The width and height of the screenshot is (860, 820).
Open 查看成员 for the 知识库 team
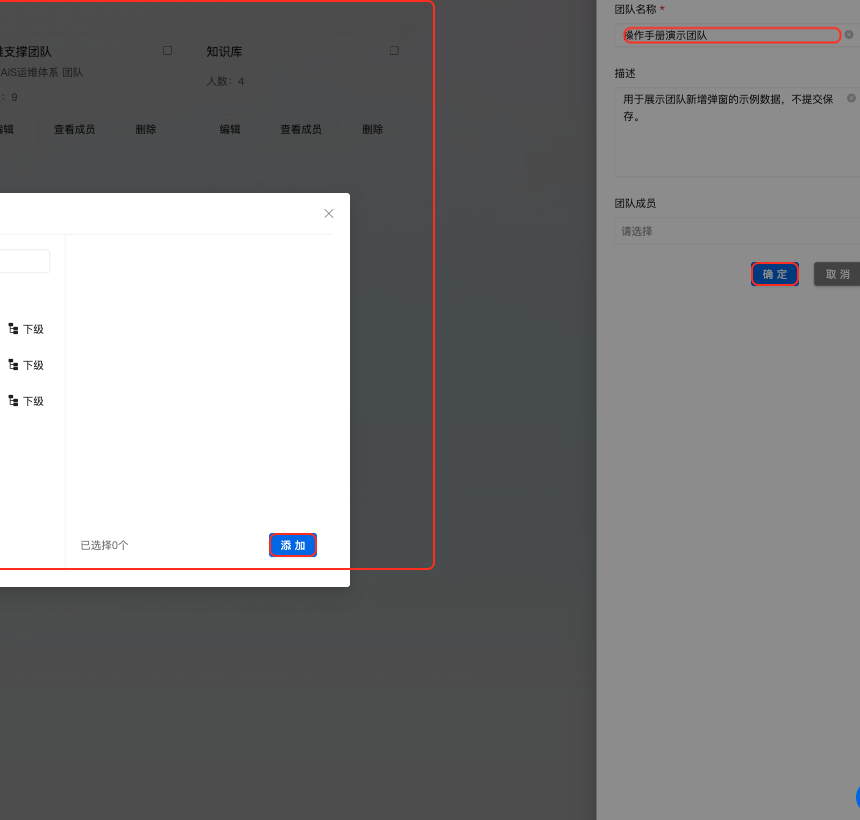tap(301, 130)
